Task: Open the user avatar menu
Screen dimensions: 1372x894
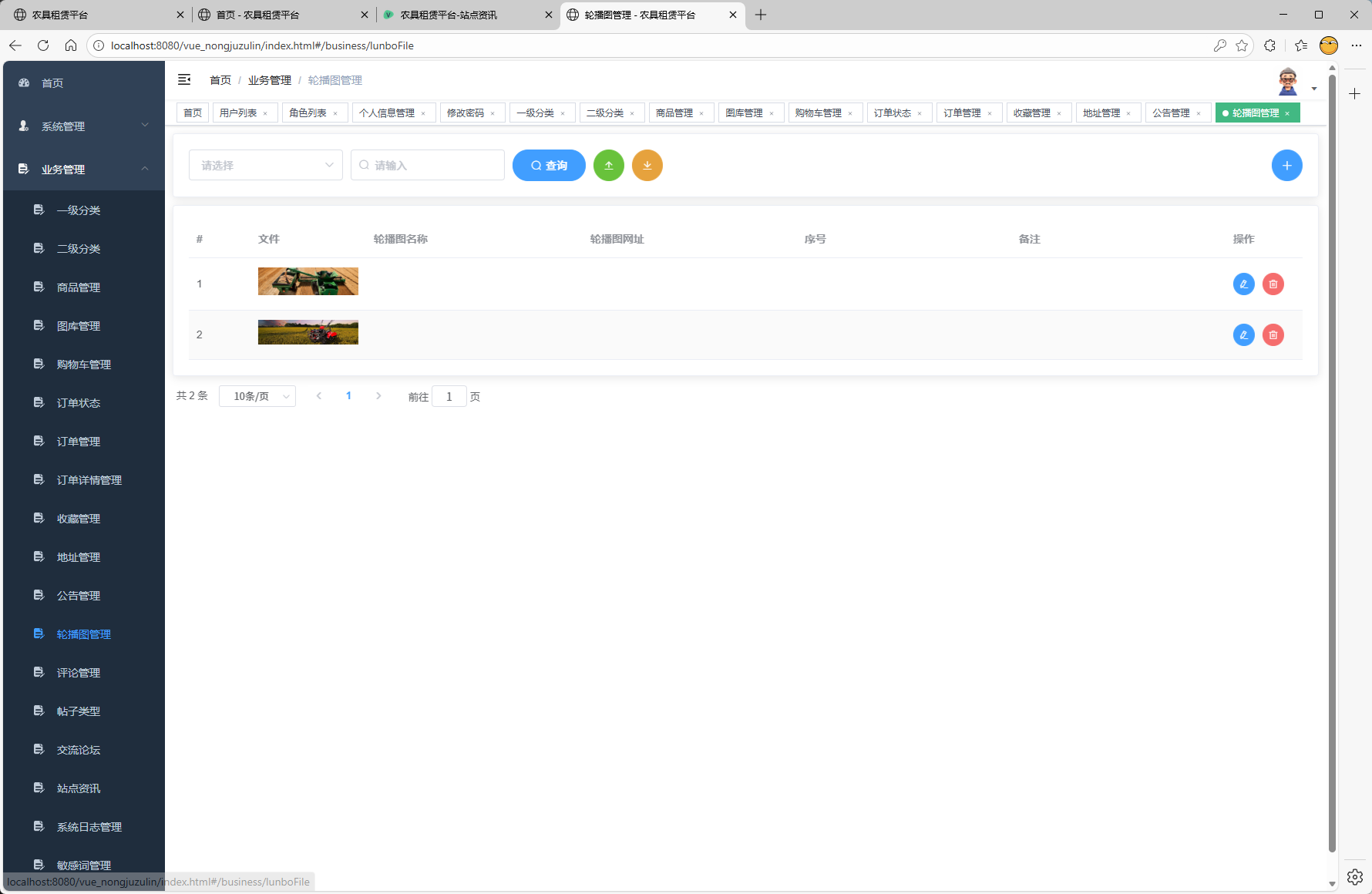Action: click(1295, 82)
